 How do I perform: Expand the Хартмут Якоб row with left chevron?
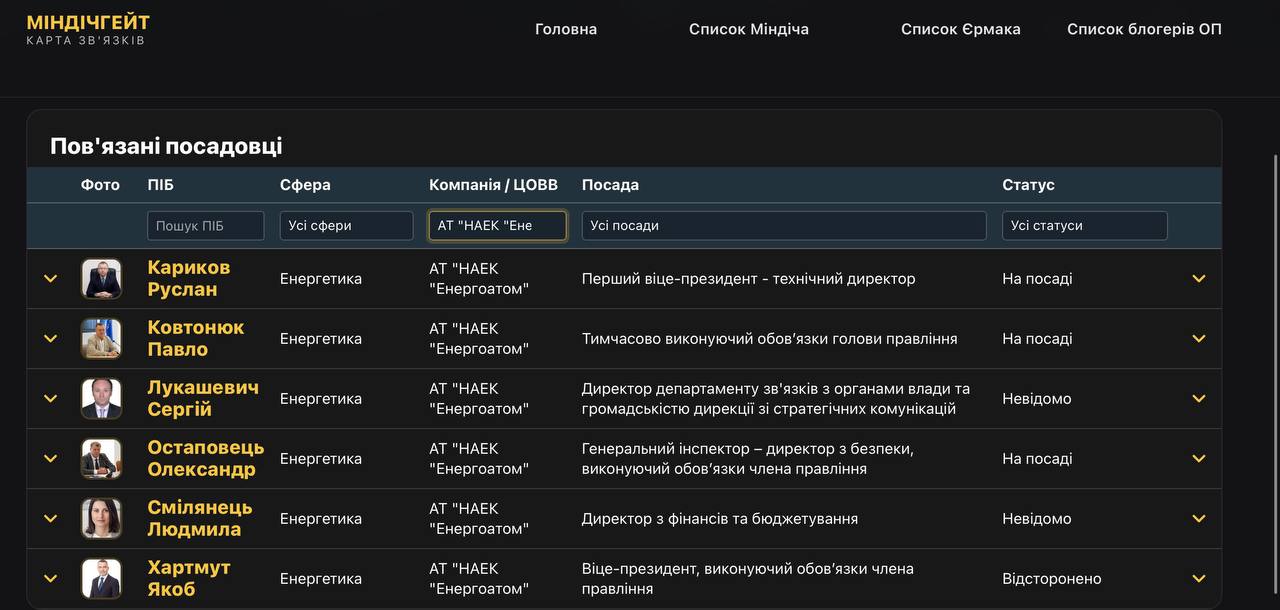pos(51,579)
